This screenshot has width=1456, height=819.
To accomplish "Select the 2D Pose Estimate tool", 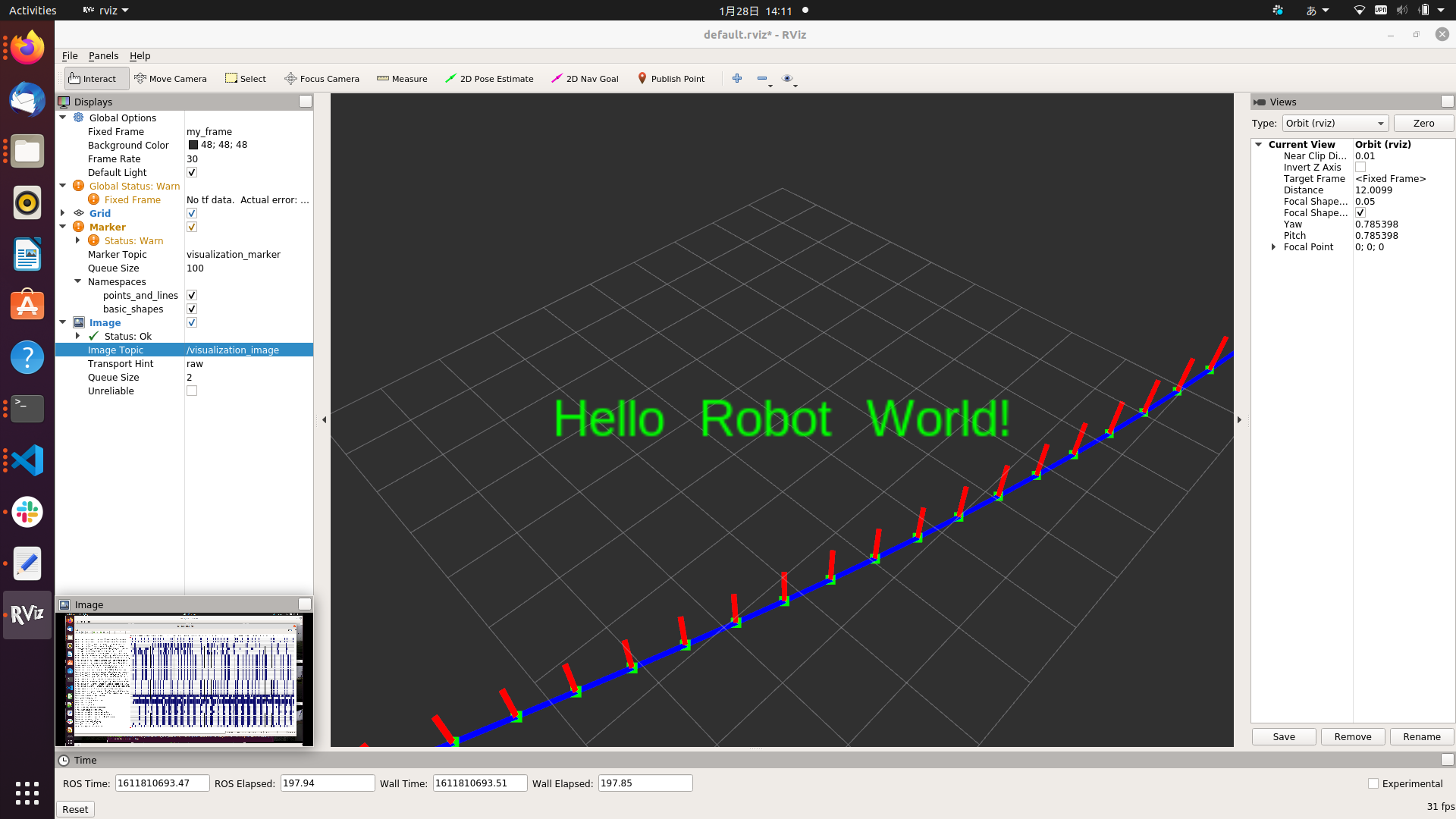I will tap(489, 79).
